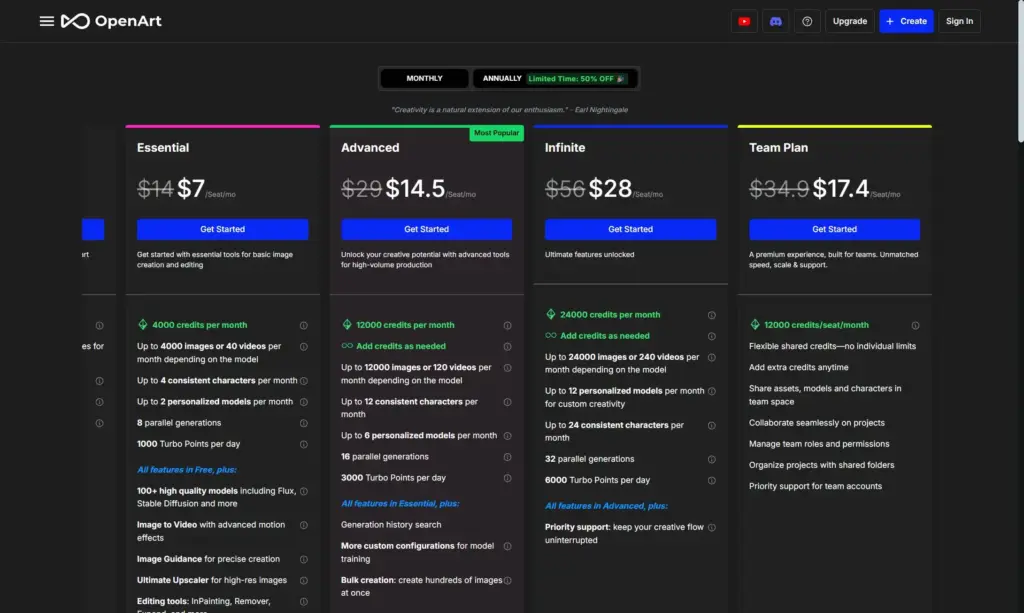This screenshot has width=1024, height=613.
Task: Get Started with Advanced plan
Action: click(426, 229)
